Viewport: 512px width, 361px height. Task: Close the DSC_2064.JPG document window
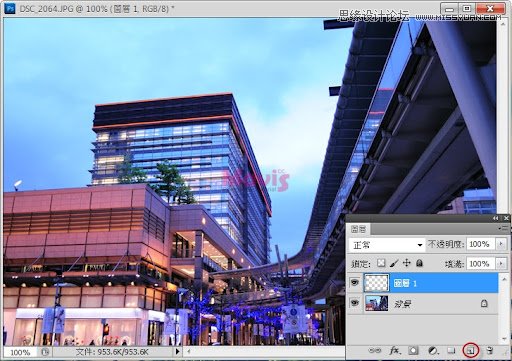tap(490, 8)
